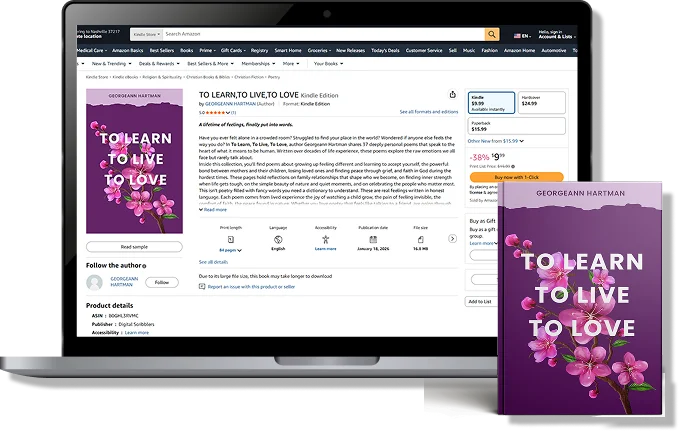This screenshot has height=431, width=679.
Task: Click the Religion & Spirituality breadcrumb
Action: [162, 77]
